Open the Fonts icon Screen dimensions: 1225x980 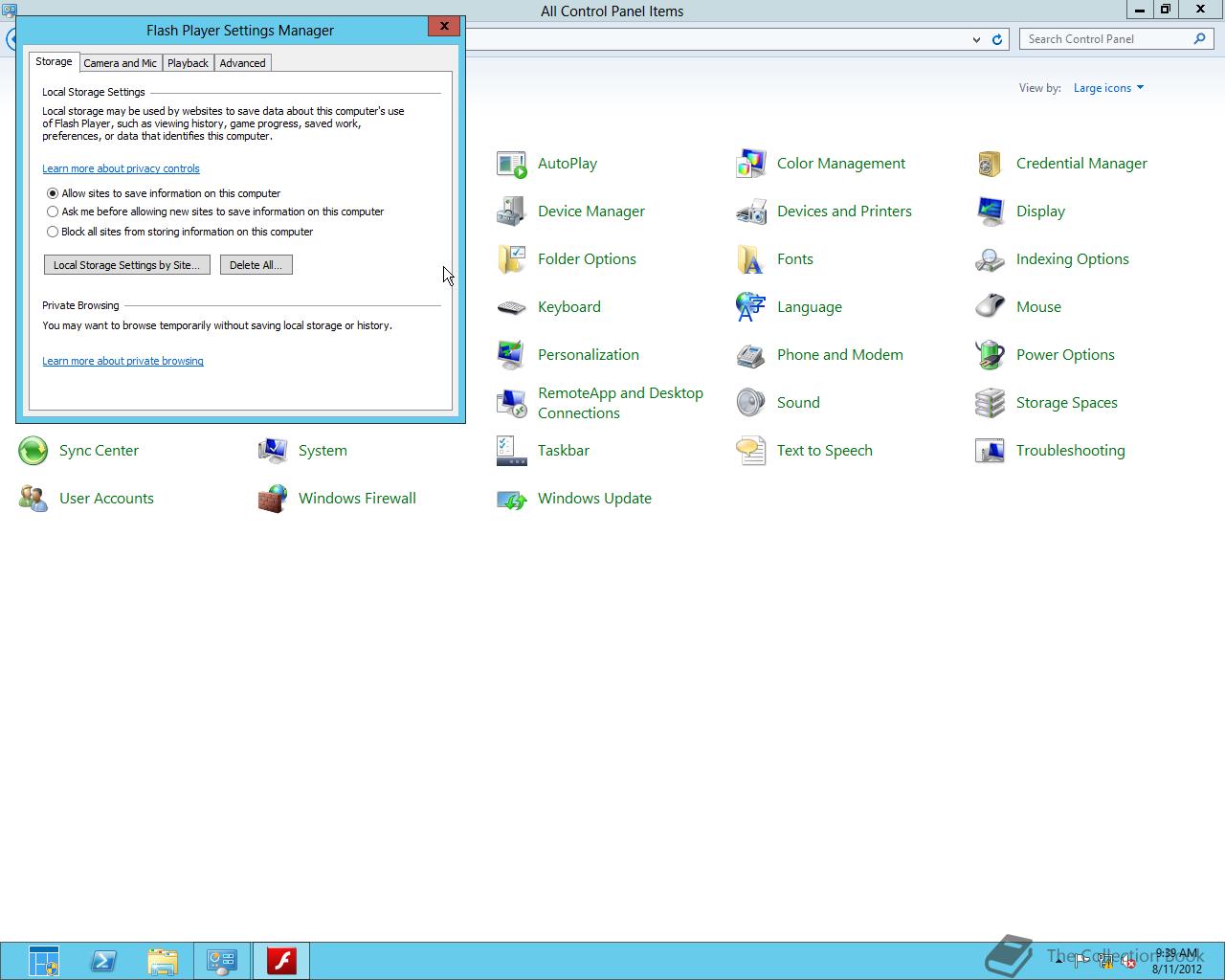(750, 259)
